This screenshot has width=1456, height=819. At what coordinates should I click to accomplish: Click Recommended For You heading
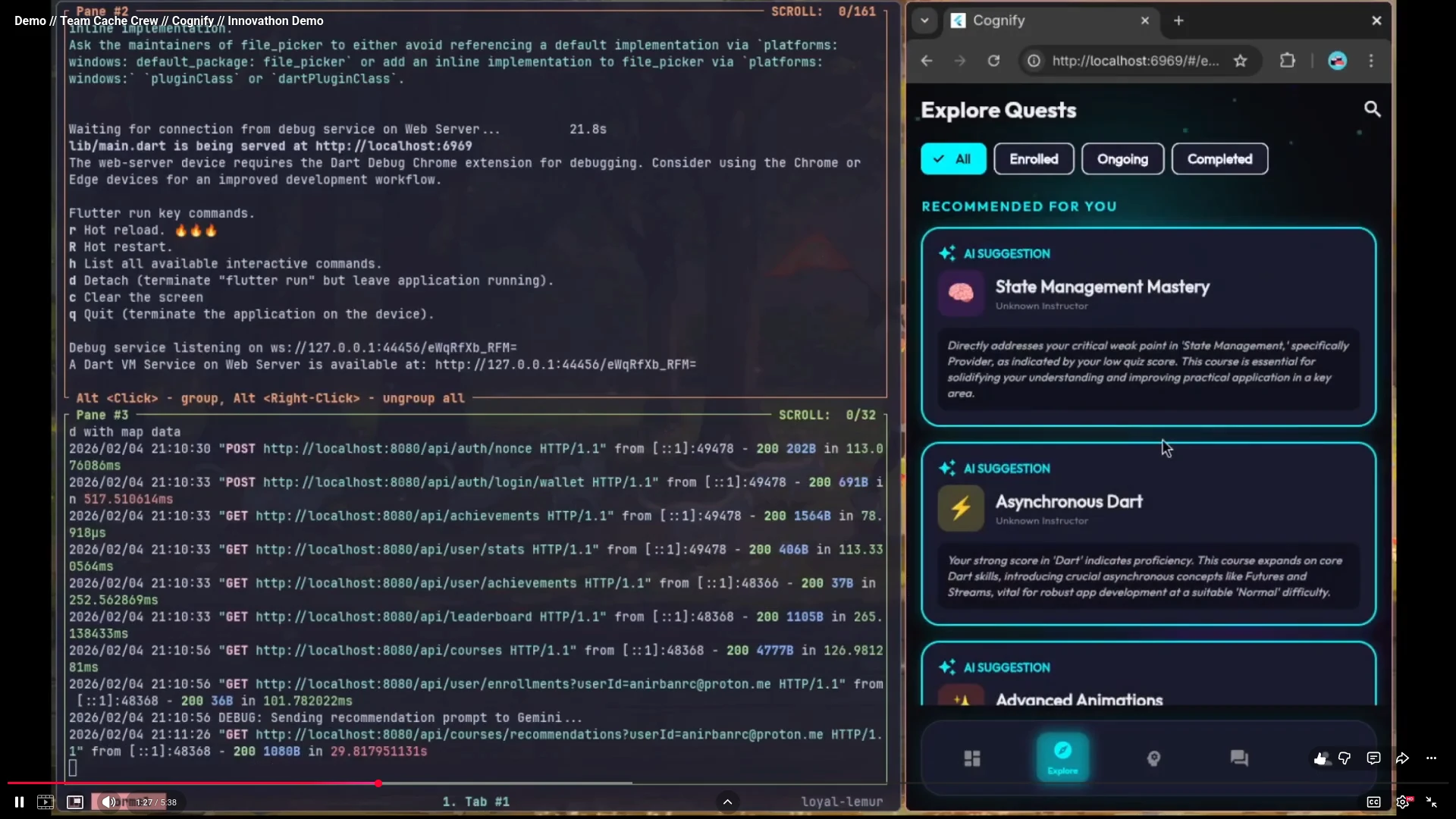point(1019,206)
